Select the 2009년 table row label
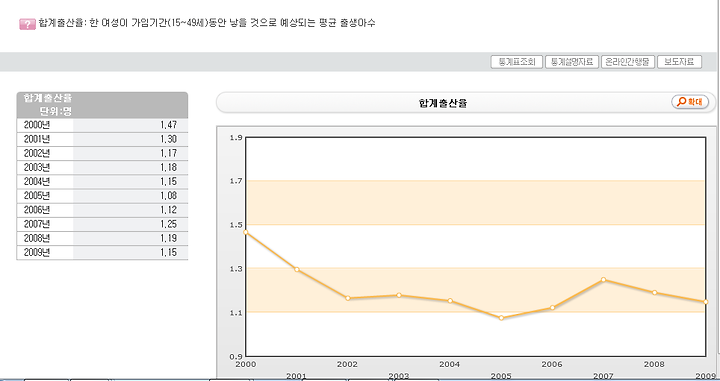Screen dimensions: 720x381 click(37, 252)
